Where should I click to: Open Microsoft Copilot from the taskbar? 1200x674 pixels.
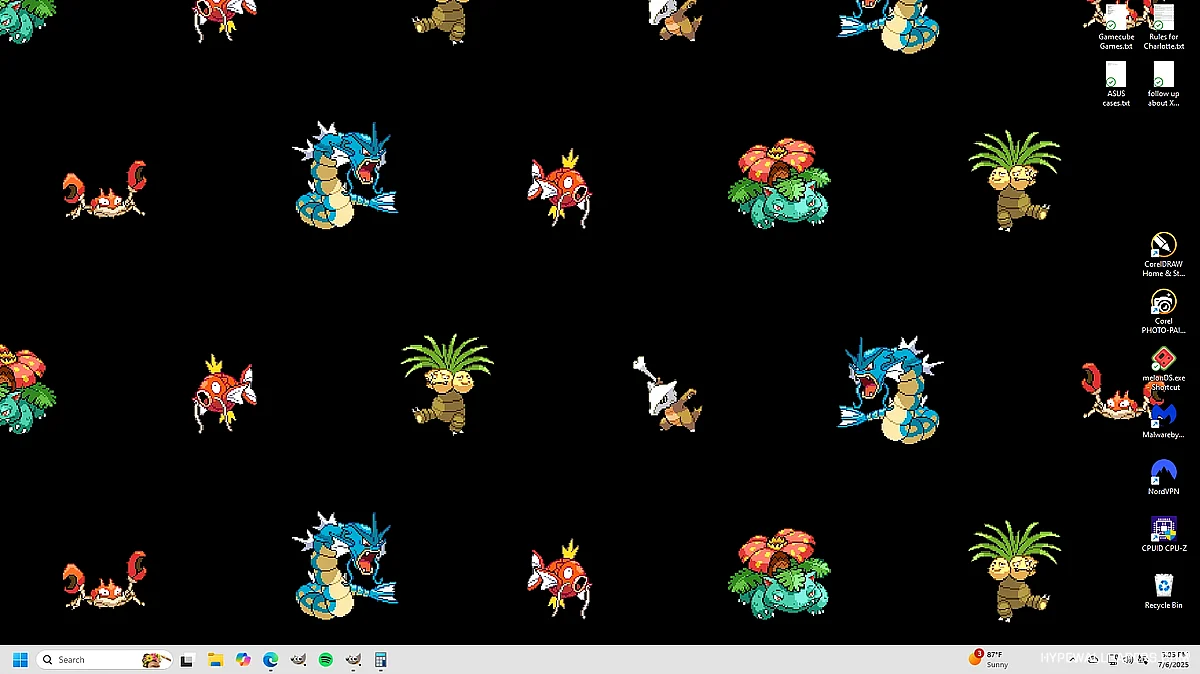(243, 660)
